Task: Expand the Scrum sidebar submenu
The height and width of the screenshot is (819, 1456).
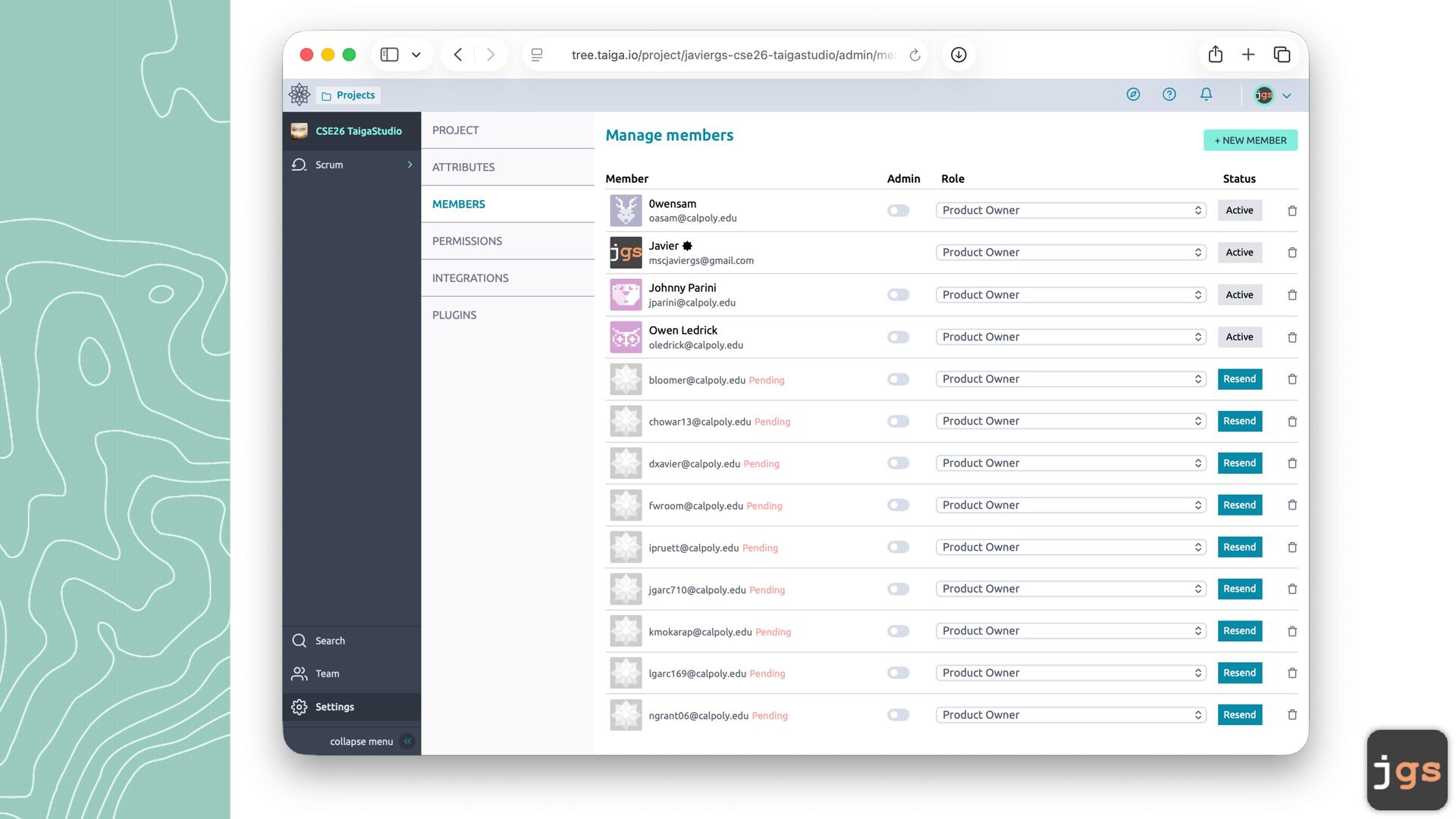Action: 409,165
